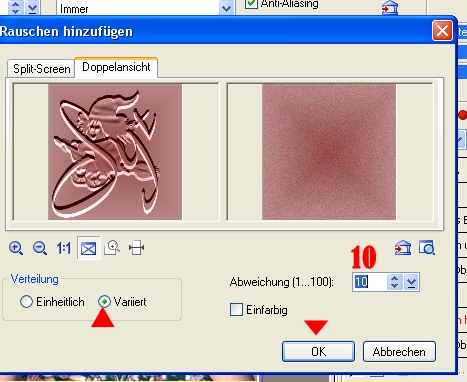This screenshot has height=382, width=467.
Task: Click the reset icon beside Anti-Aliasing
Action: pyautogui.click(x=390, y=8)
